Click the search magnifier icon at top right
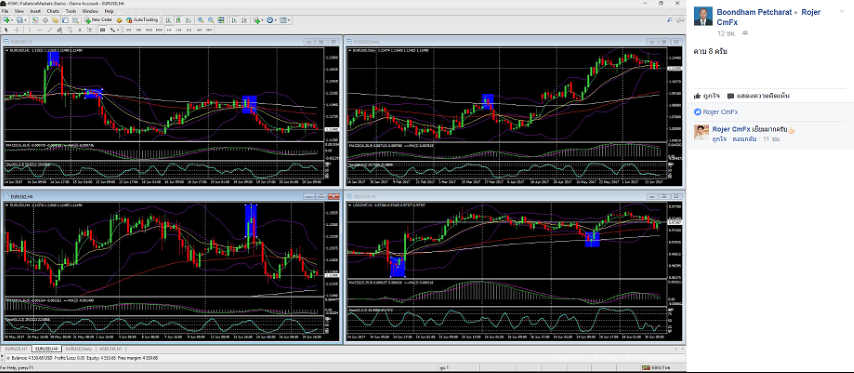Viewport: 854px width, 373px height. tap(669, 20)
